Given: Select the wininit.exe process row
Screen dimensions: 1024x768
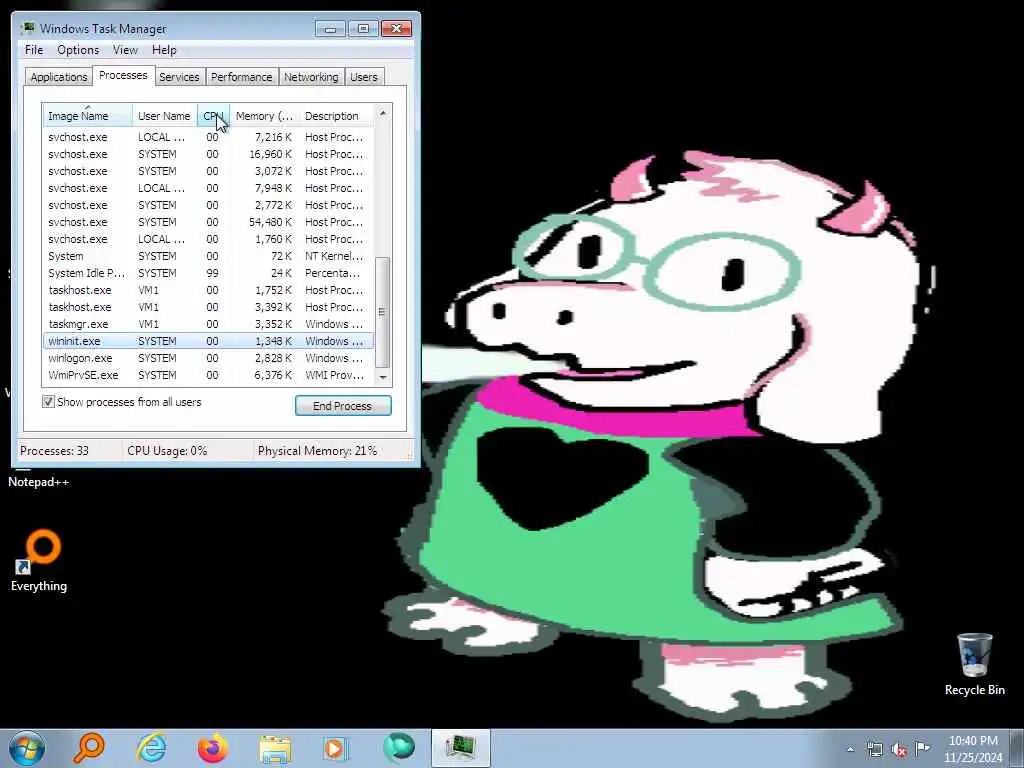Looking at the screenshot, I should click(208, 341).
